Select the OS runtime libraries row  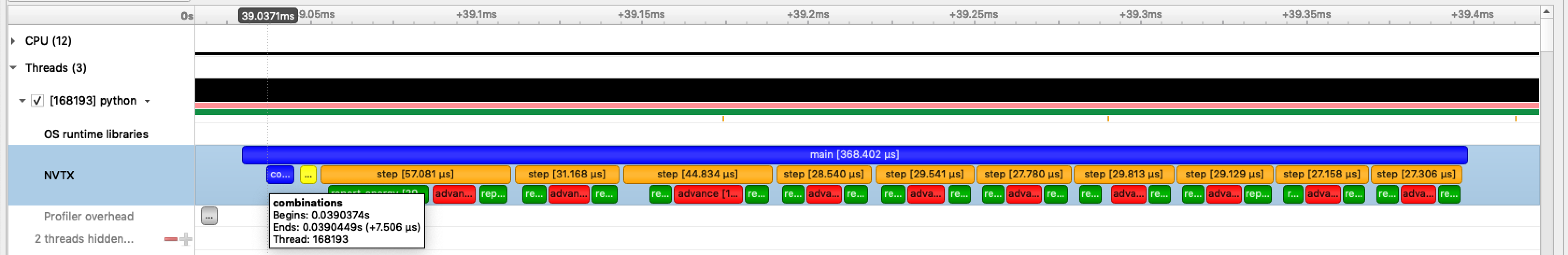96,134
